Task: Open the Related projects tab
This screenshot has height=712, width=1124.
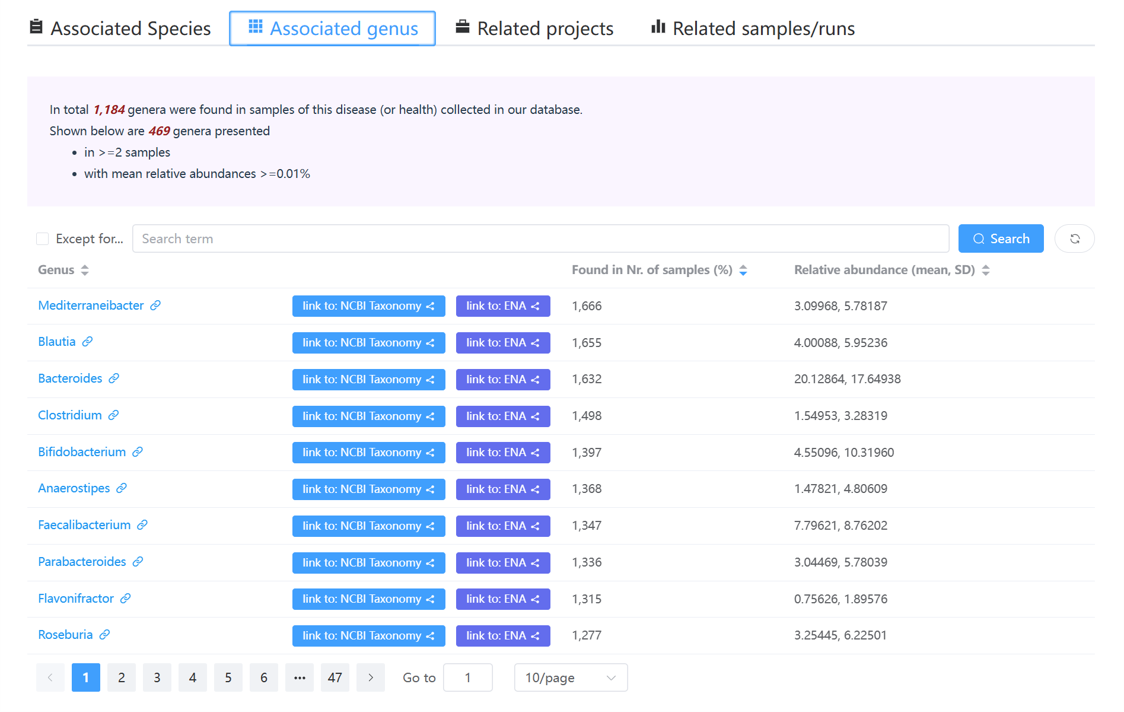Action: [534, 29]
